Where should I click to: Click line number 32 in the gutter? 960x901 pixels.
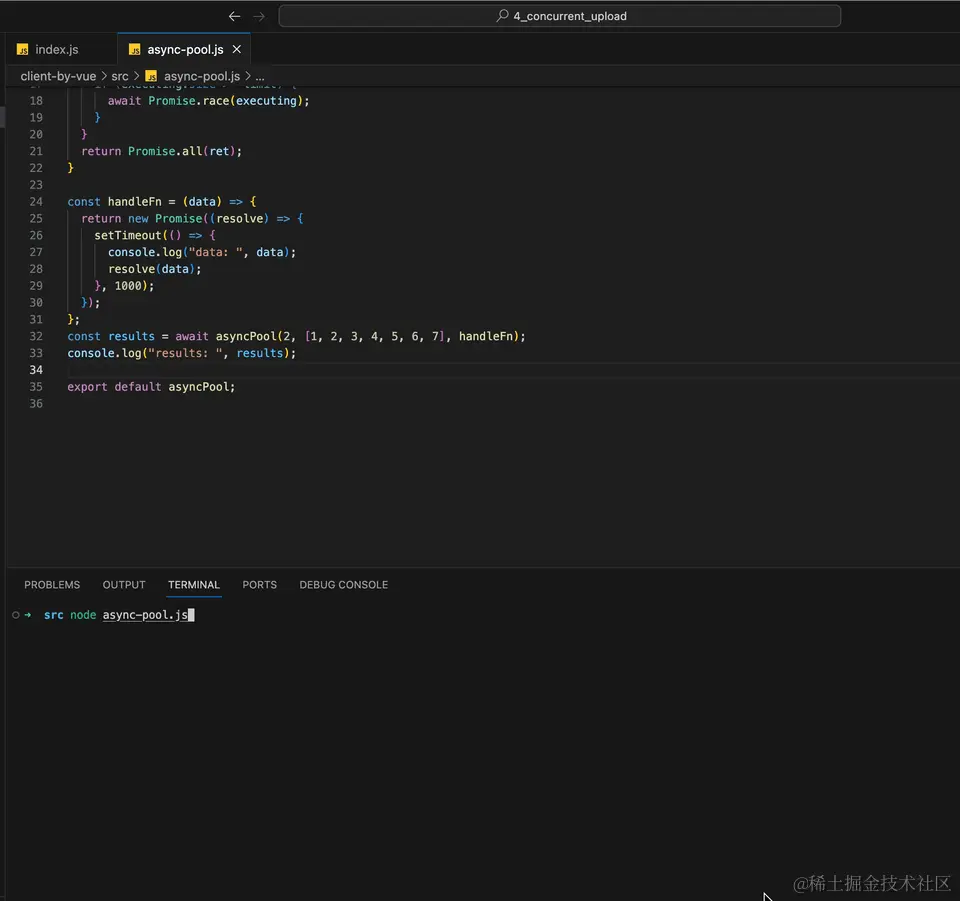click(x=36, y=336)
